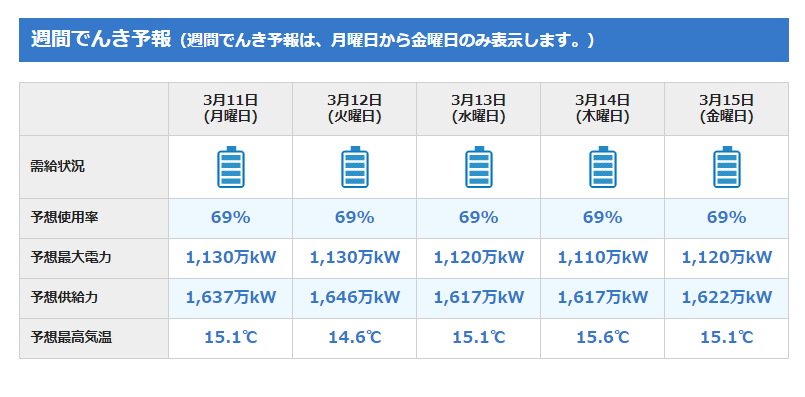Click the 69% usage value for Monday
The width and height of the screenshot is (805, 397).
[x=231, y=218]
